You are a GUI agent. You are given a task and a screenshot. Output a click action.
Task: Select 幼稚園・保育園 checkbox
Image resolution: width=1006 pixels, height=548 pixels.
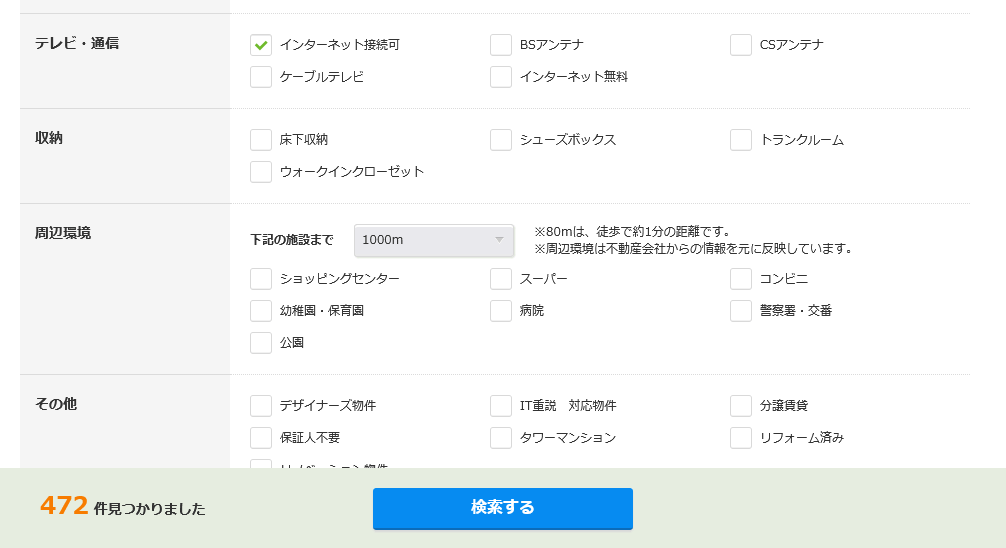pos(261,311)
